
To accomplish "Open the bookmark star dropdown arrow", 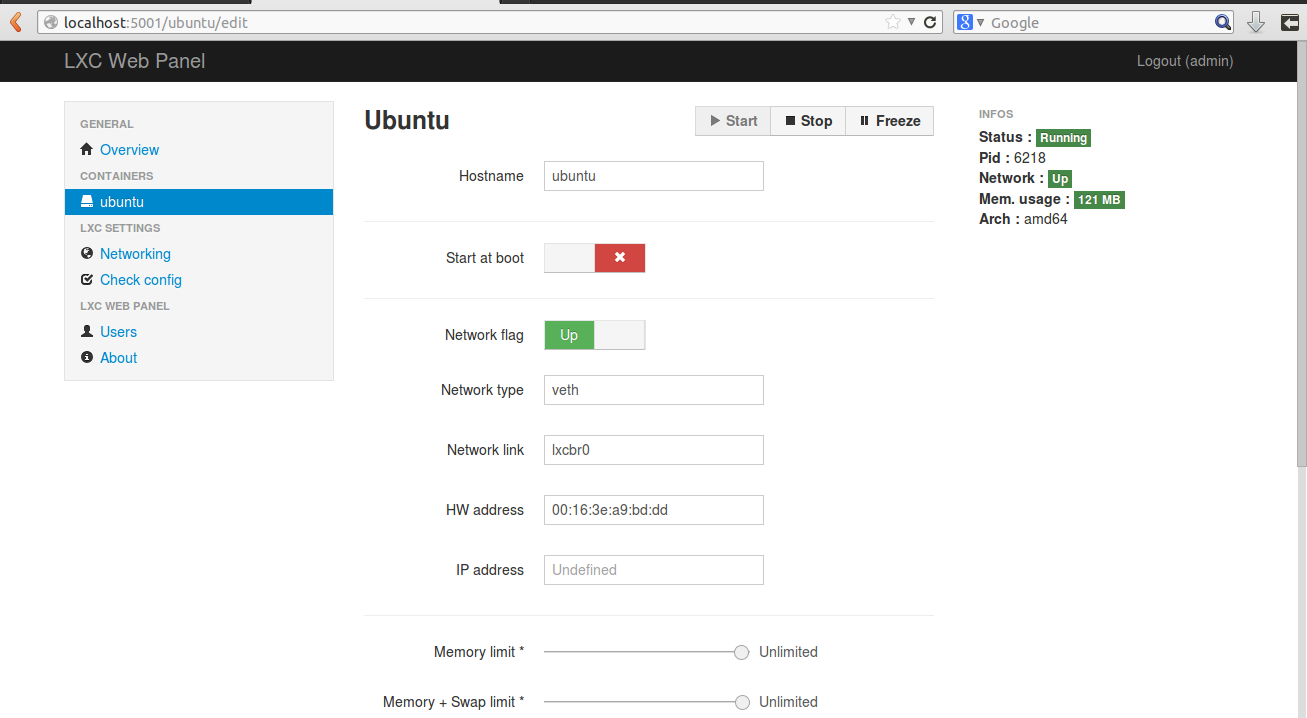I will coord(911,22).
